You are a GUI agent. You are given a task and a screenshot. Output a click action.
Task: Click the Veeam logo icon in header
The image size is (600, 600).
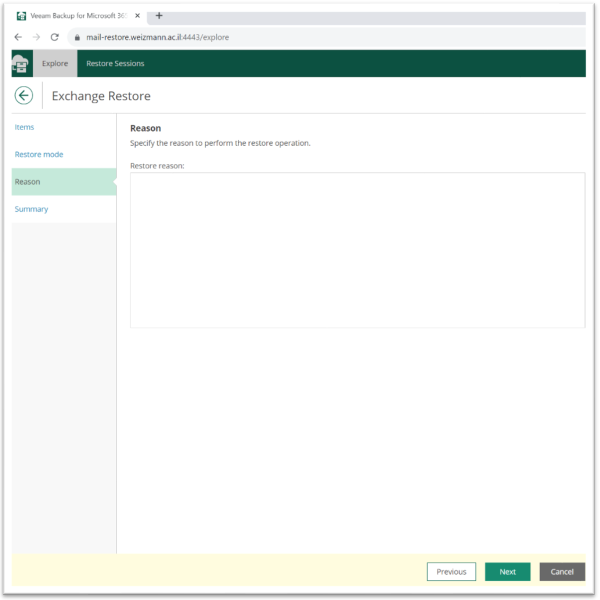pyautogui.click(x=22, y=63)
